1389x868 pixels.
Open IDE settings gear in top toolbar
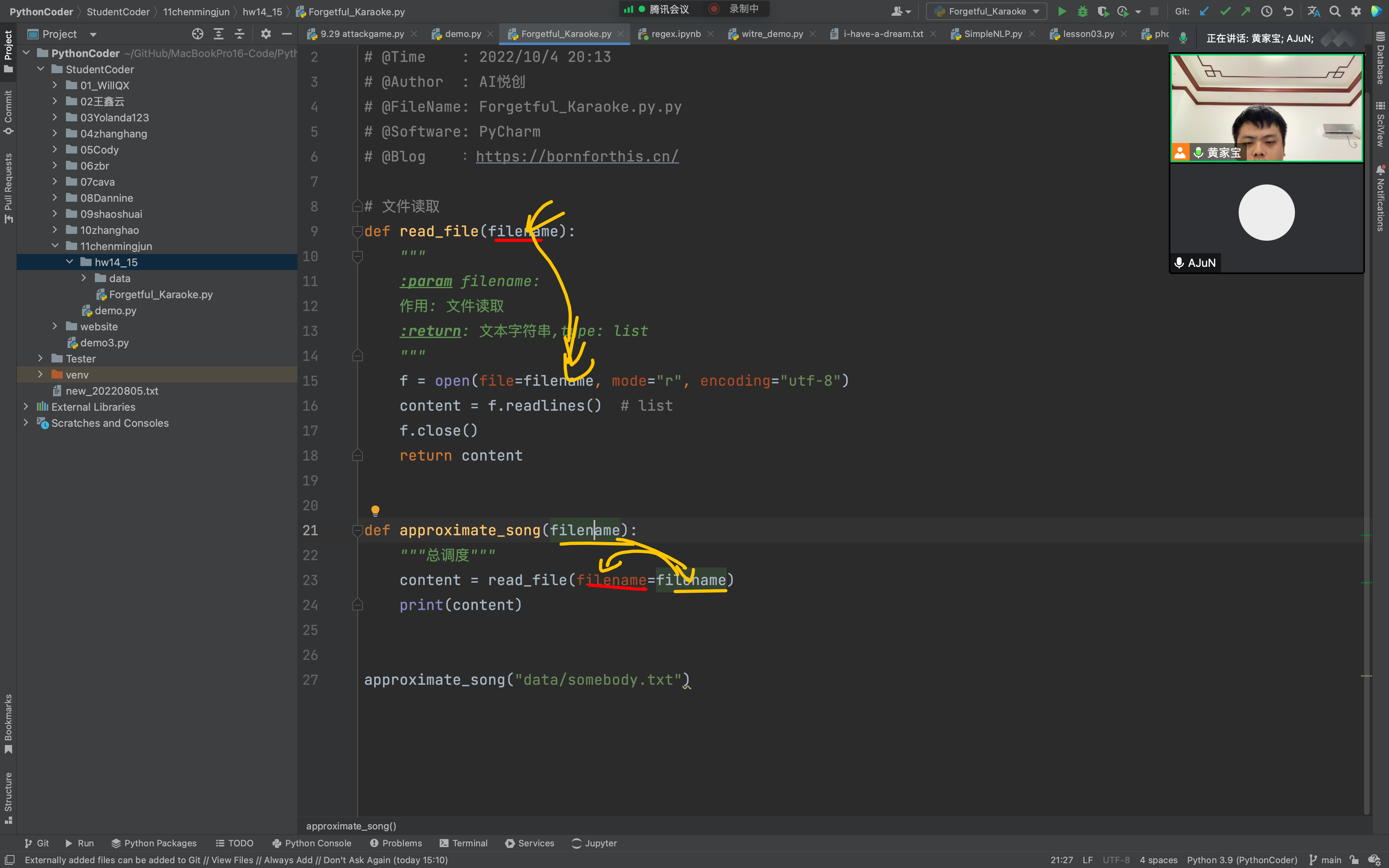[1356, 11]
